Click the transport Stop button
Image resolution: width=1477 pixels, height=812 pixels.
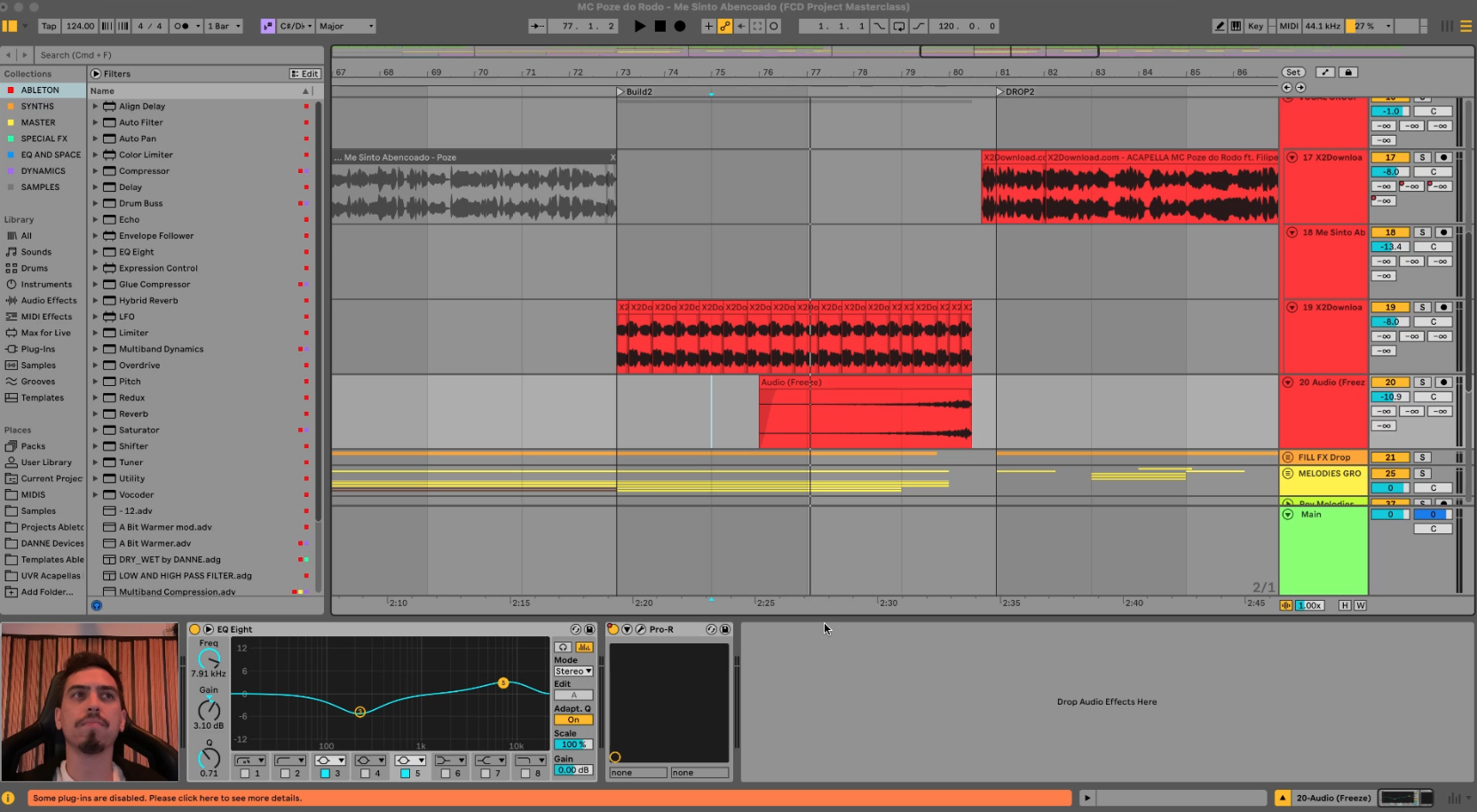pos(660,26)
